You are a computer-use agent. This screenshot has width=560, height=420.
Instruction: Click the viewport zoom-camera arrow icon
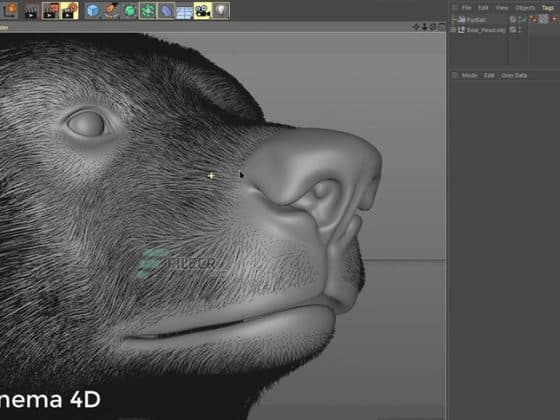click(x=424, y=27)
